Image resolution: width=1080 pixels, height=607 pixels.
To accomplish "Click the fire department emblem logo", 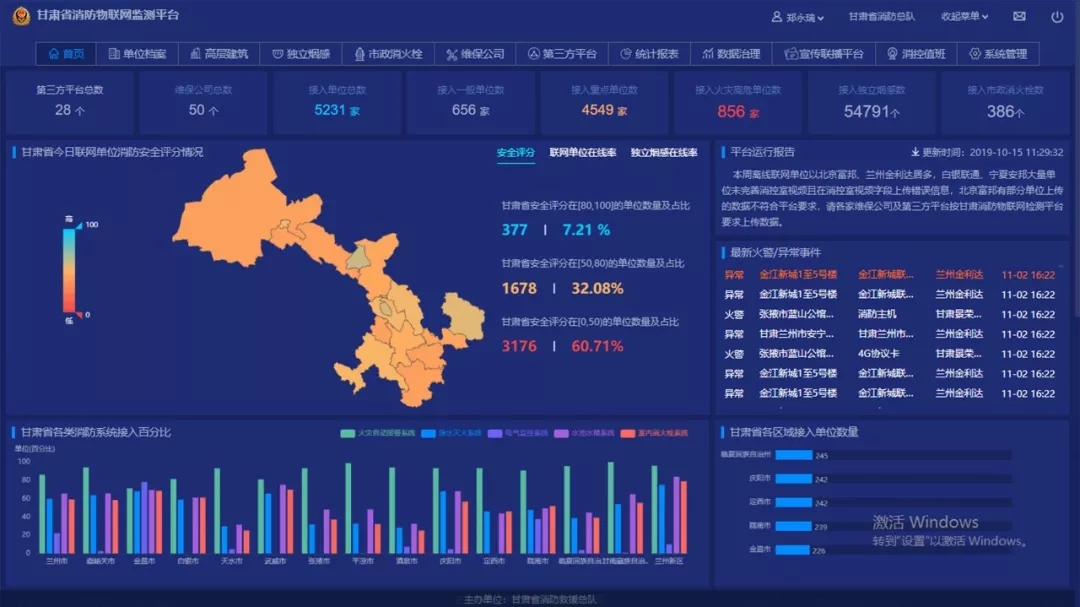I will (x=21, y=15).
